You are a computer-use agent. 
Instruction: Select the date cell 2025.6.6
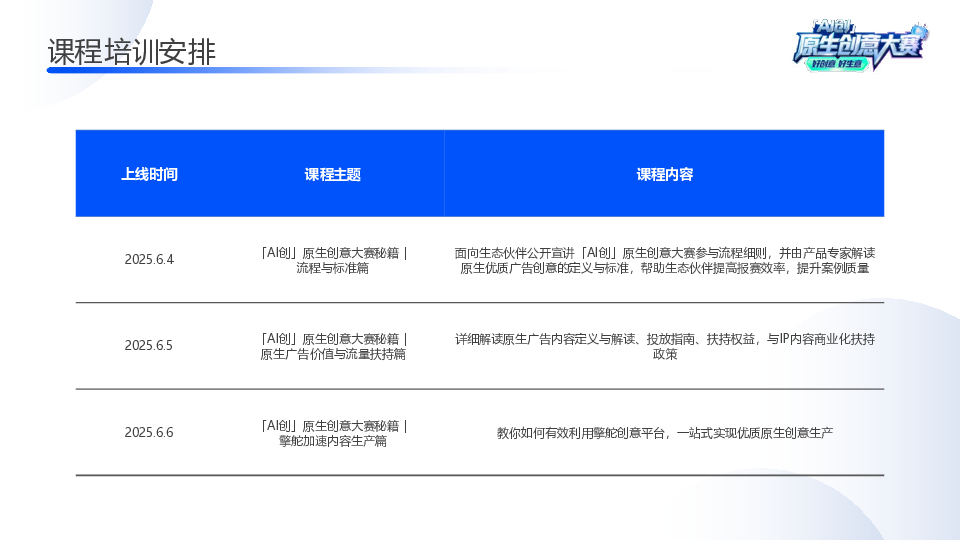[149, 433]
